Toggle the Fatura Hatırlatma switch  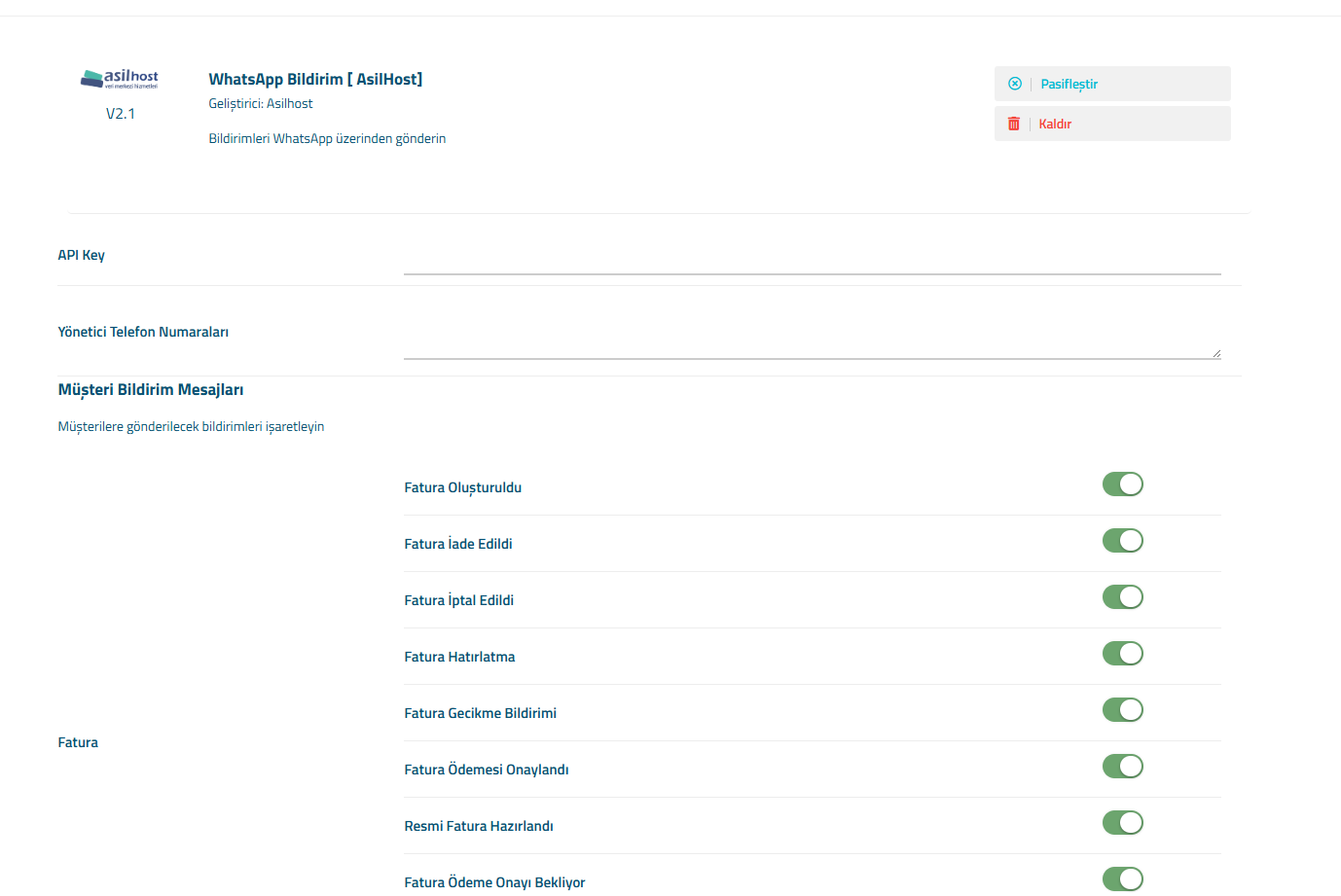1122,654
